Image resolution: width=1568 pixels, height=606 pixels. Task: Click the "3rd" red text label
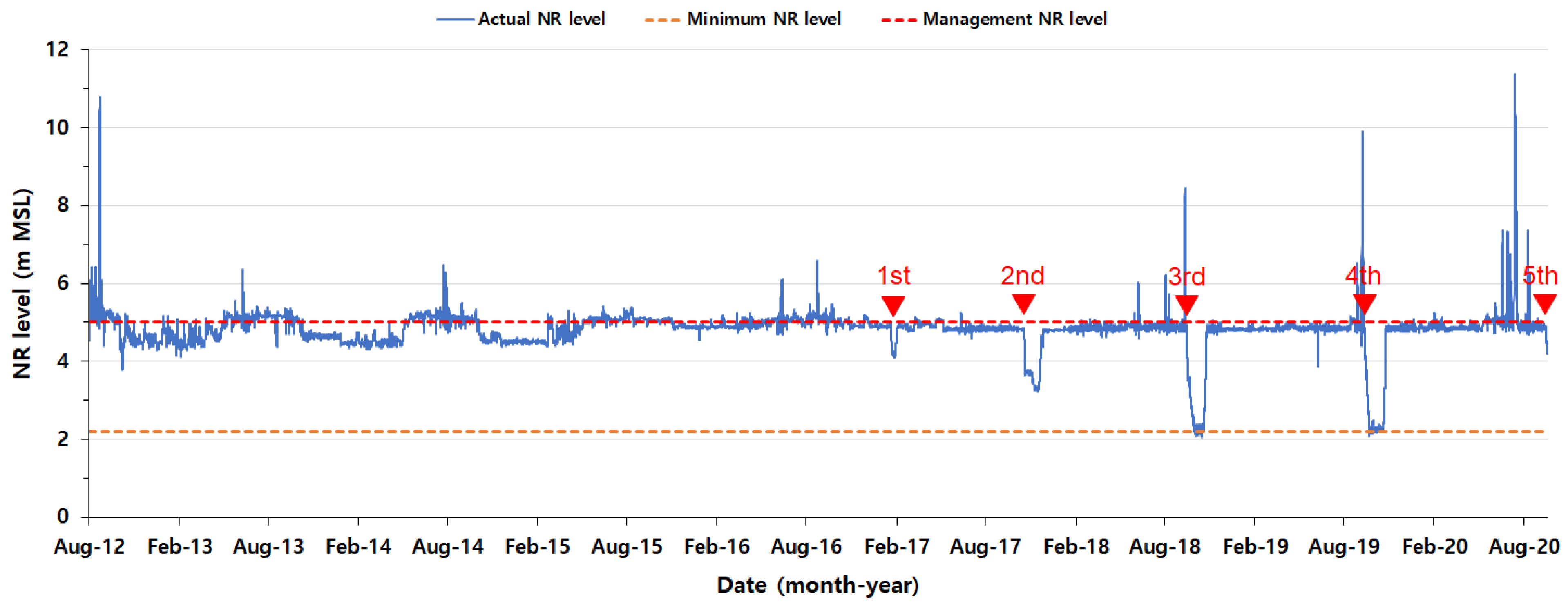[1186, 277]
